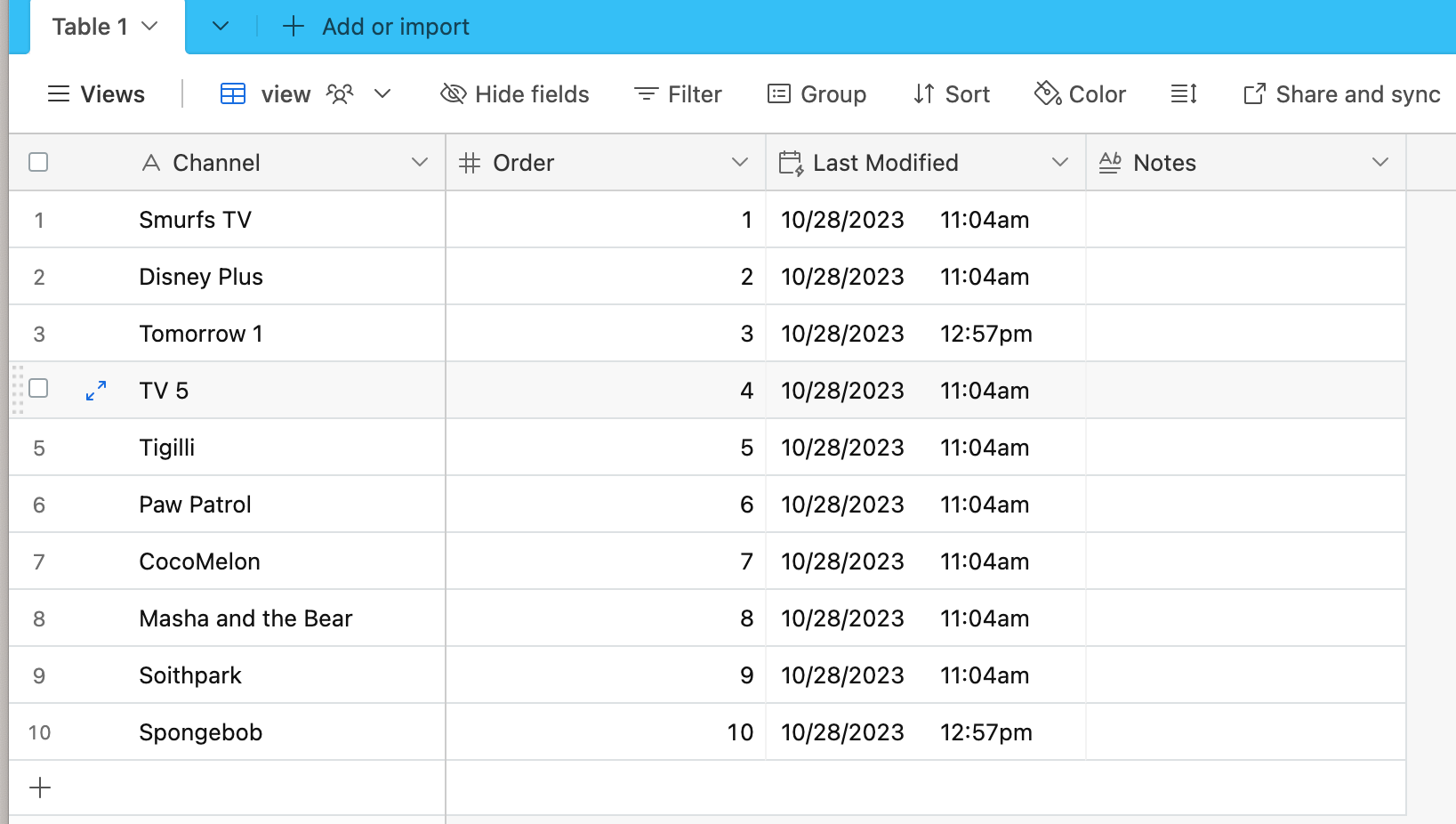Click the view name label
Screen dimensions: 1456x824
(286, 94)
